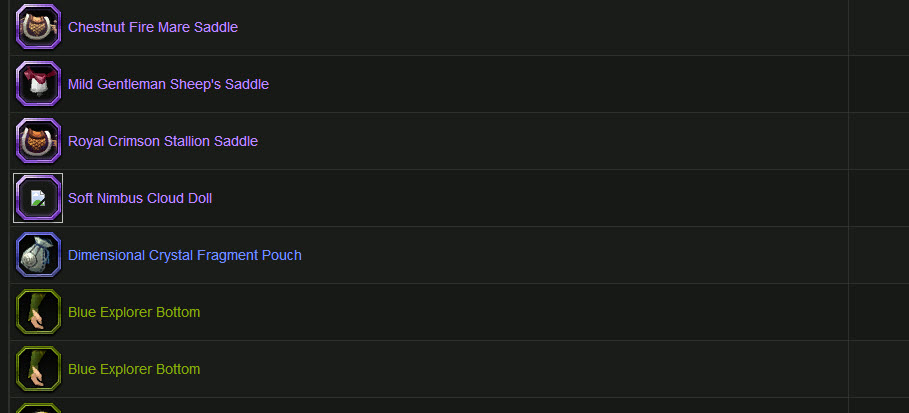
Task: Click the empty right-column cell beside Chestnut Fire Mare Saddle
Action: point(879,27)
